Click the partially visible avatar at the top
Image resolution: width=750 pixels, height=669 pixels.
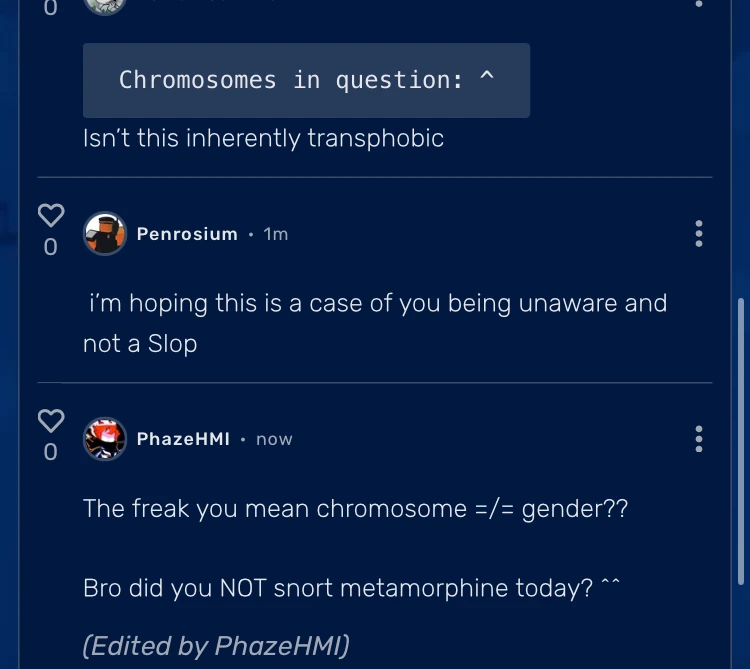pos(105,5)
